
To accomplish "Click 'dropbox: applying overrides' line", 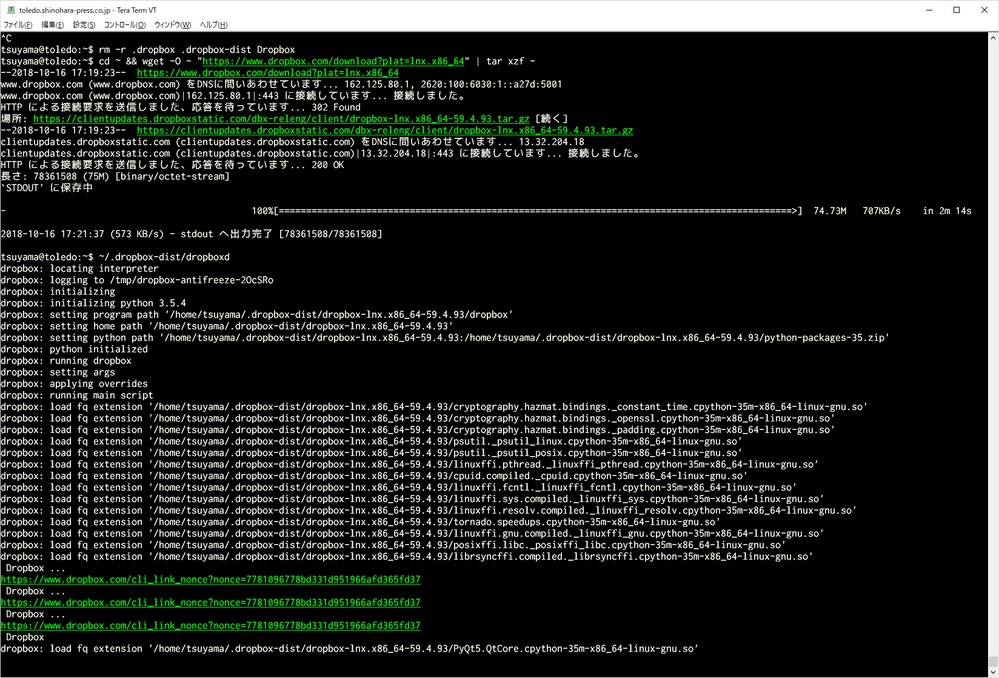I will click(x=74, y=384).
